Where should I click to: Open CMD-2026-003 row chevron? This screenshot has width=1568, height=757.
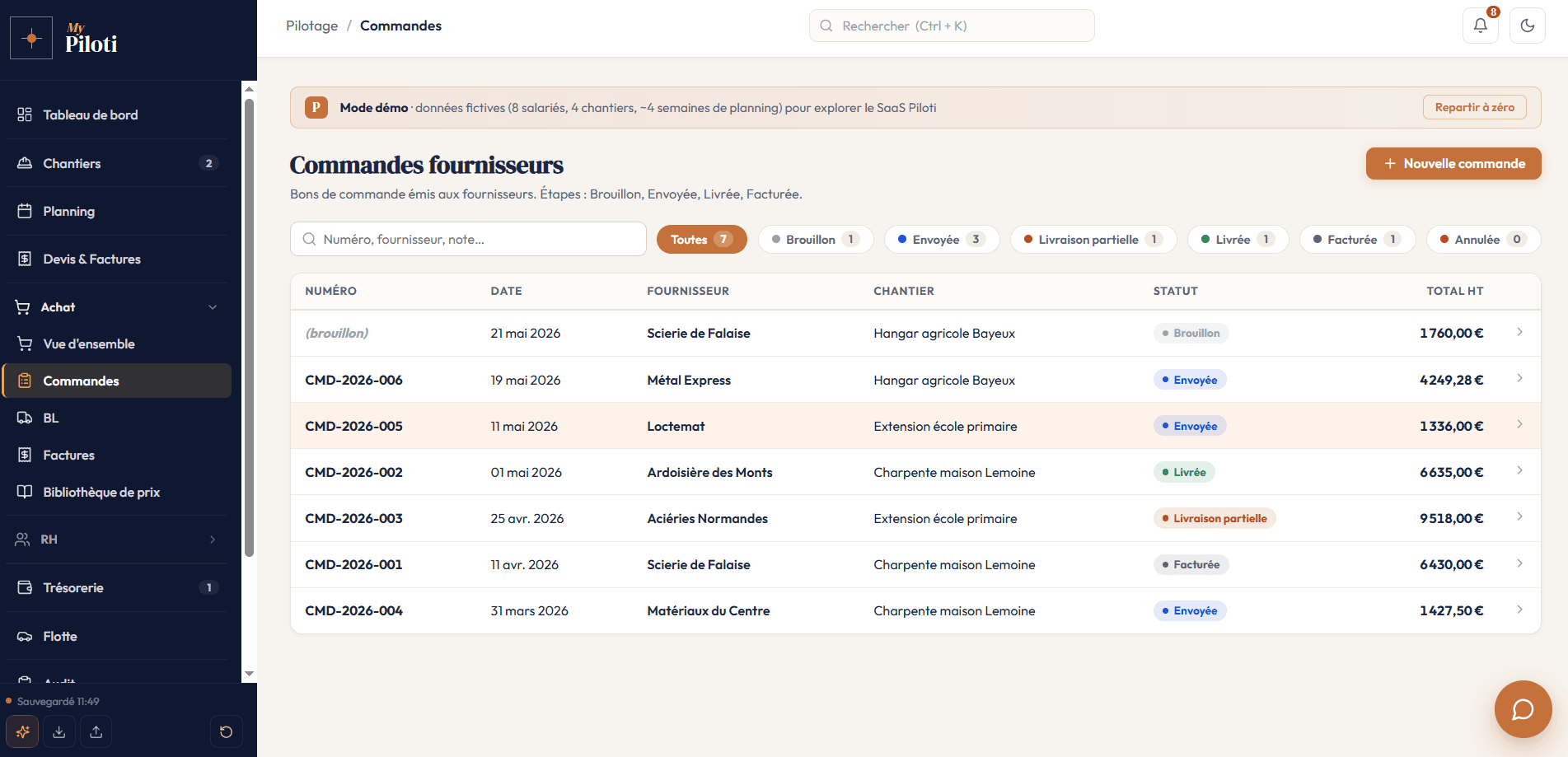pyautogui.click(x=1519, y=516)
